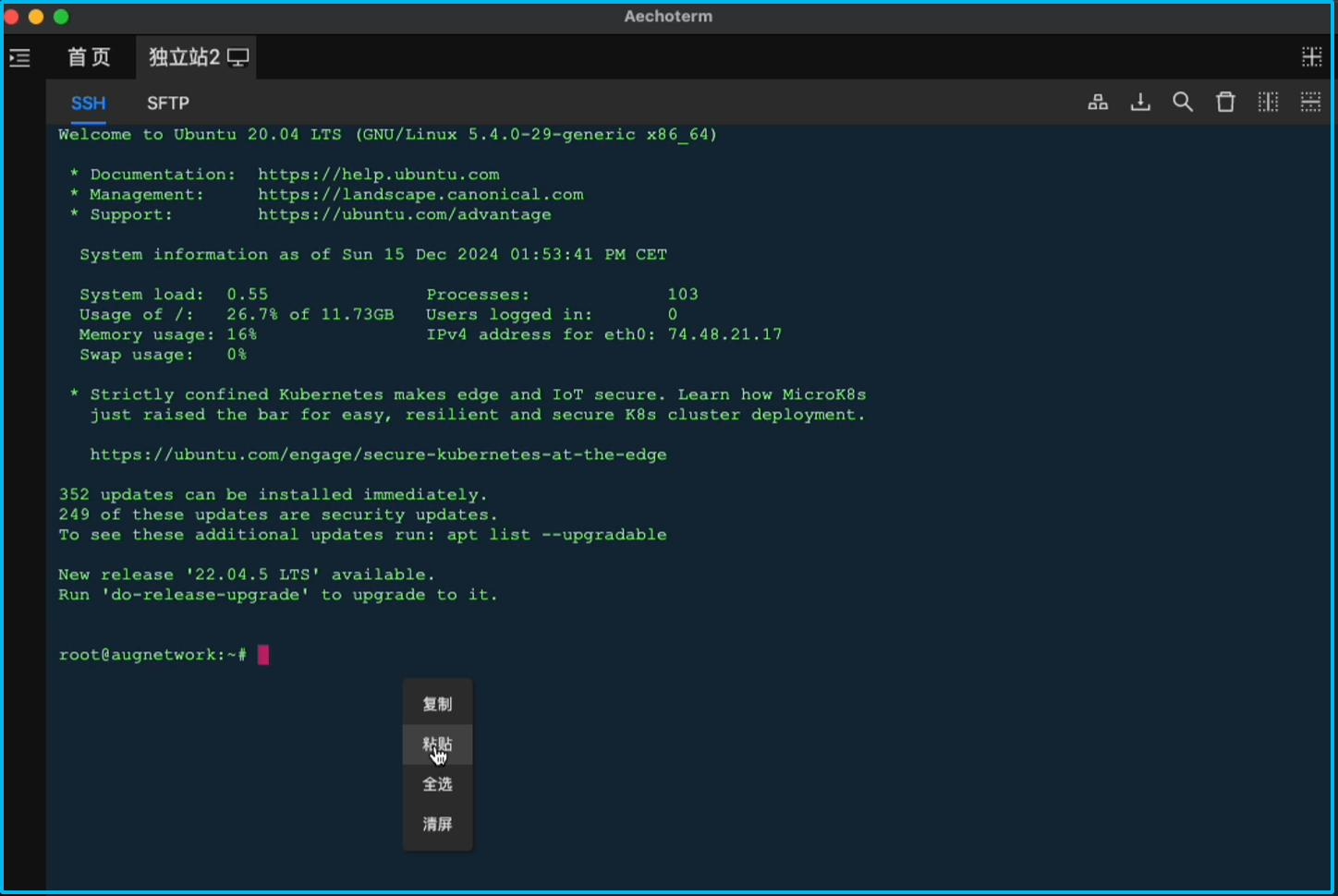Viewport: 1338px width, 896px height.
Task: Choose 复制 from the context menu
Action: 437,705
